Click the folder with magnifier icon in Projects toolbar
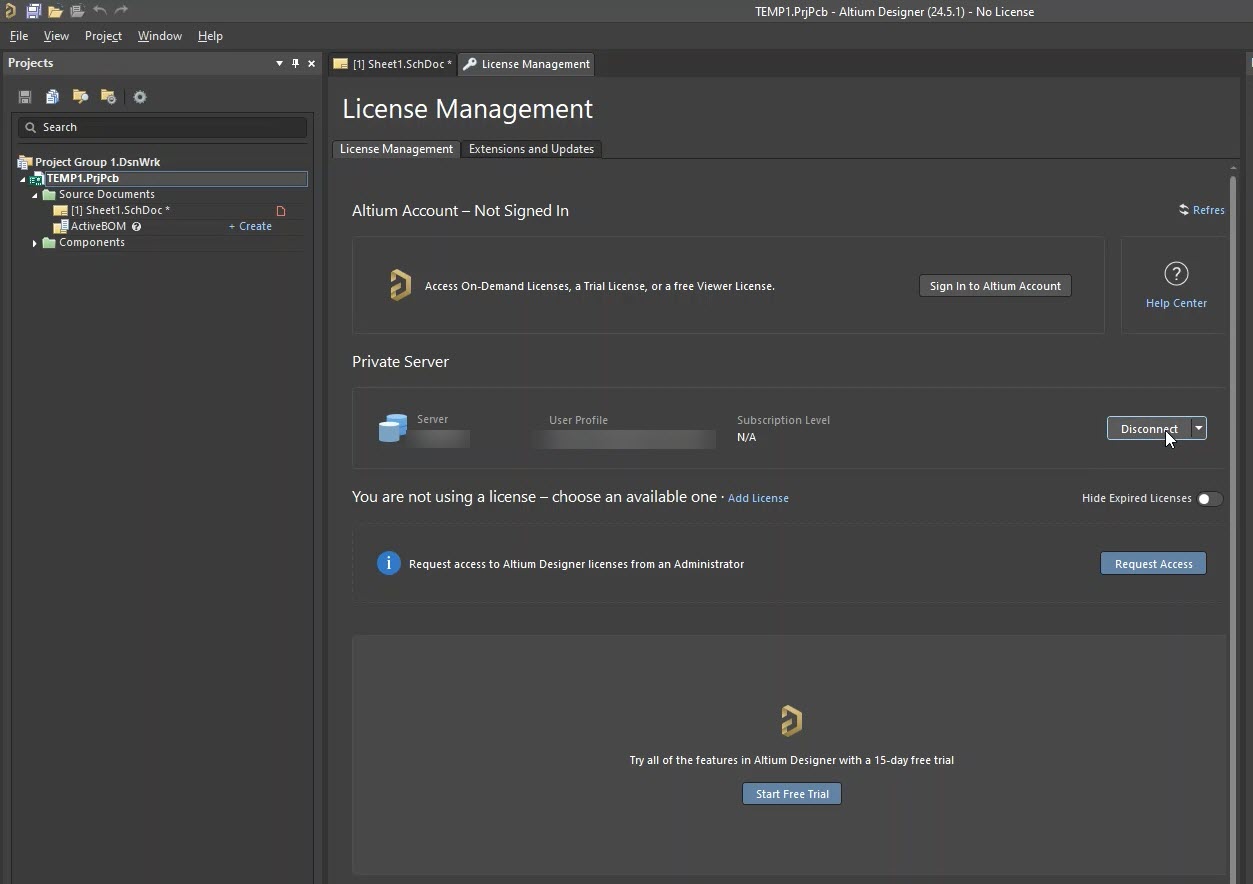 coord(80,97)
